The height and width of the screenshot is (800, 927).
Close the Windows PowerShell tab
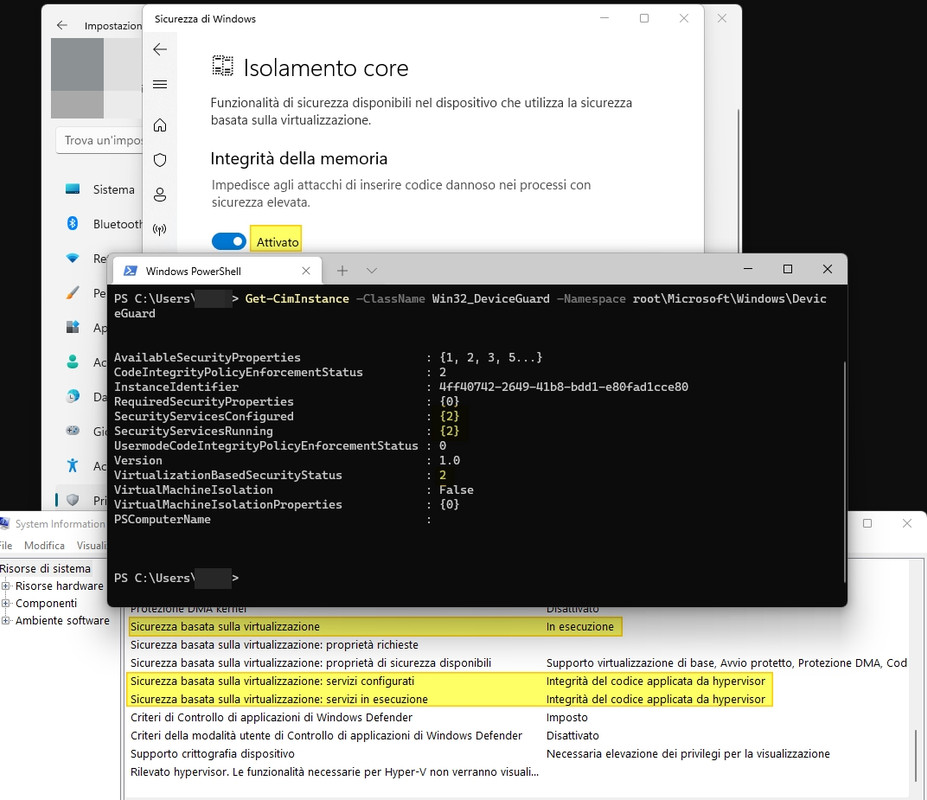click(x=306, y=271)
